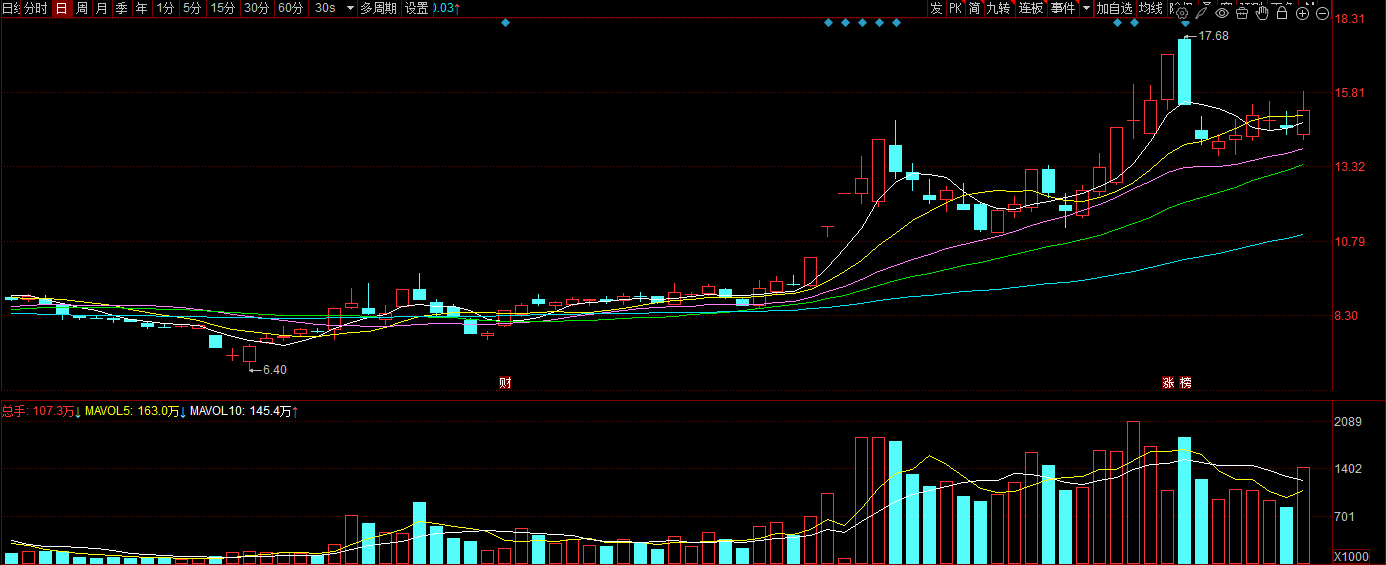Open the PK comparison tool

point(955,8)
